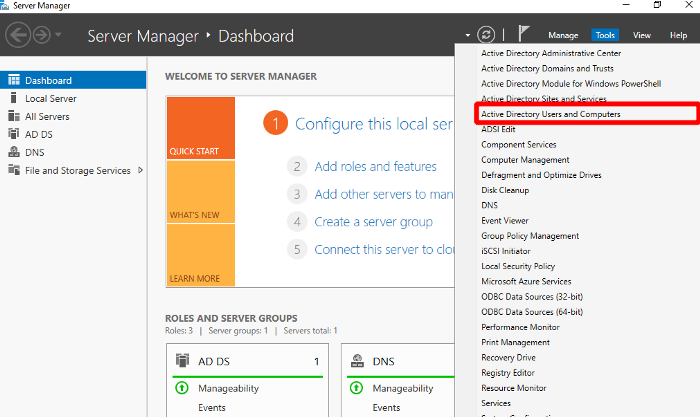Click Add other servers to manage link
This screenshot has height=417, width=700.
[384, 194]
